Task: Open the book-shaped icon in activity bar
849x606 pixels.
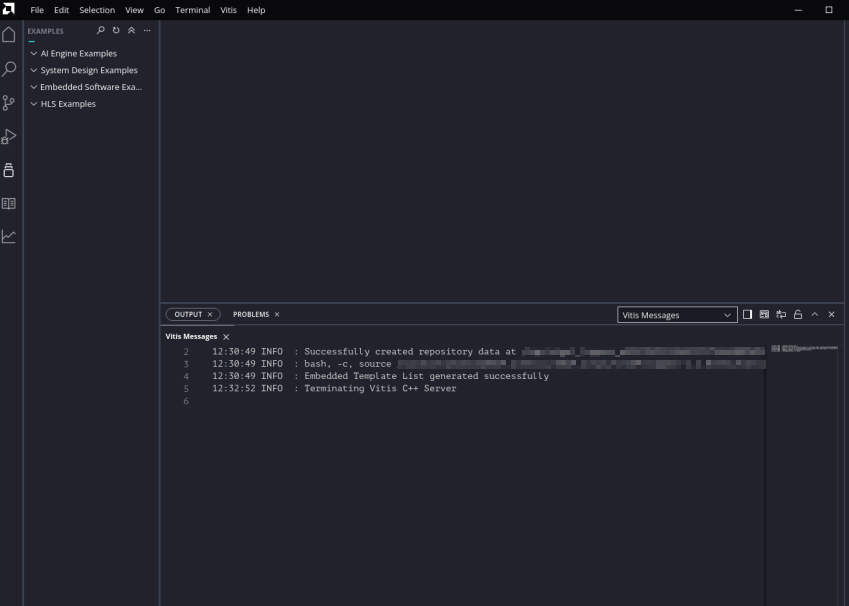Action: pyautogui.click(x=10, y=203)
